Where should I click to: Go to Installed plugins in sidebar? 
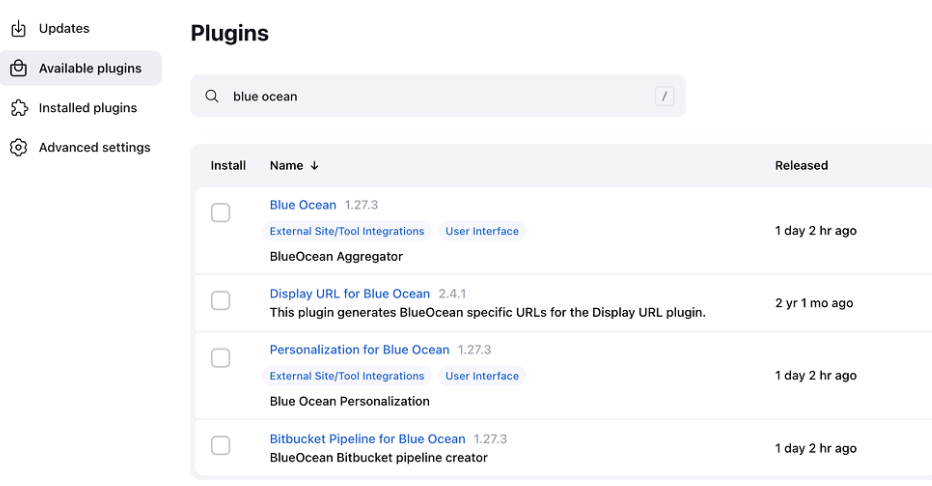pos(88,107)
